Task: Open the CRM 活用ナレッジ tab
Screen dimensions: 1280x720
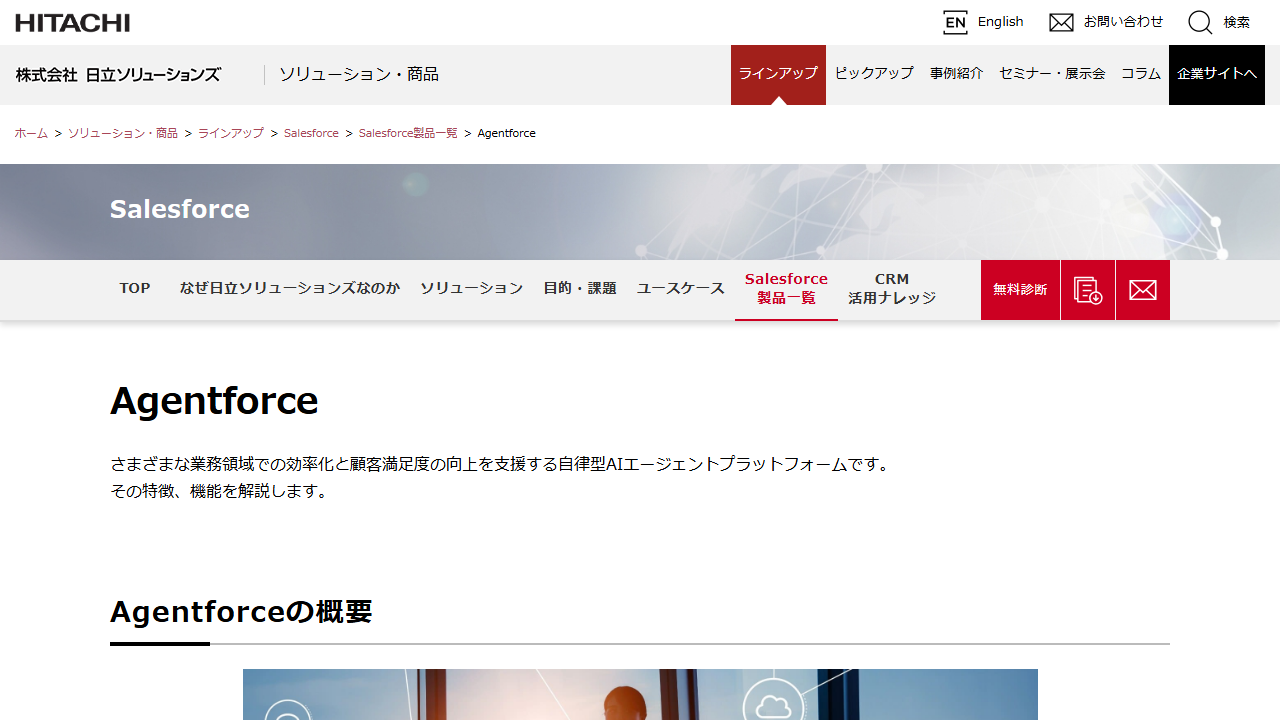Action: click(x=892, y=289)
